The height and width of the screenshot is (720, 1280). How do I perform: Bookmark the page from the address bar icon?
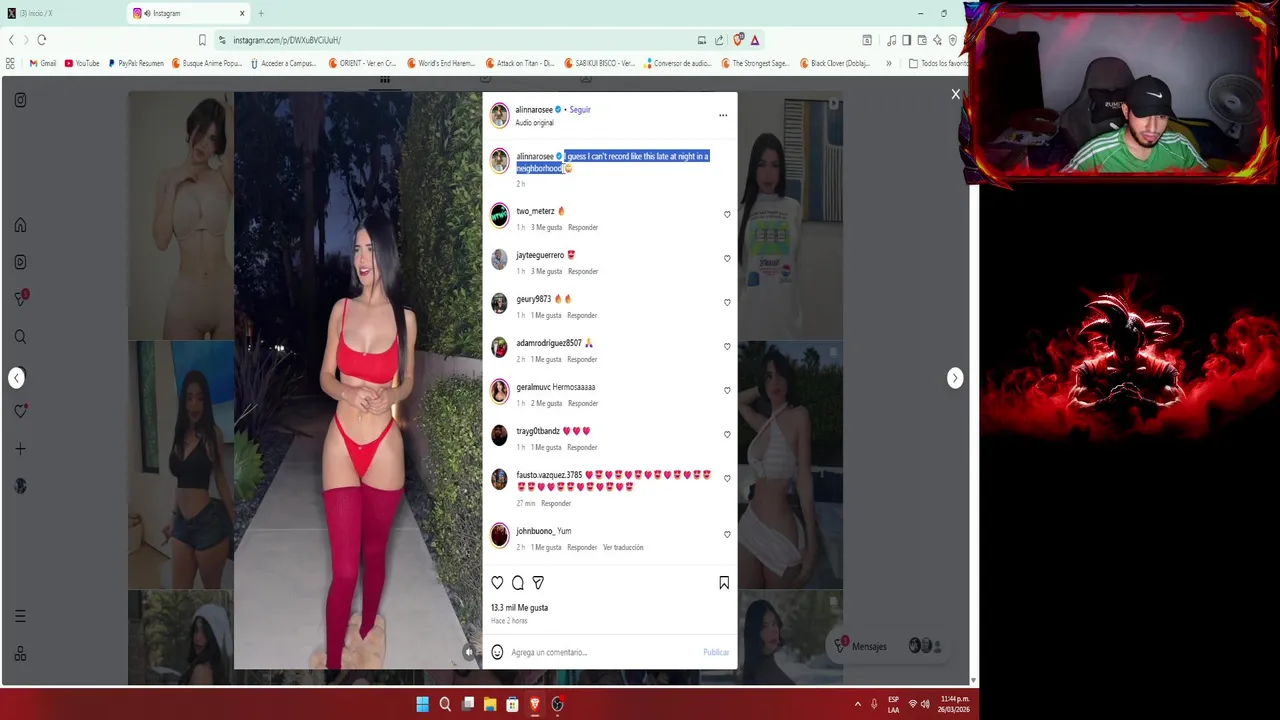click(x=202, y=40)
